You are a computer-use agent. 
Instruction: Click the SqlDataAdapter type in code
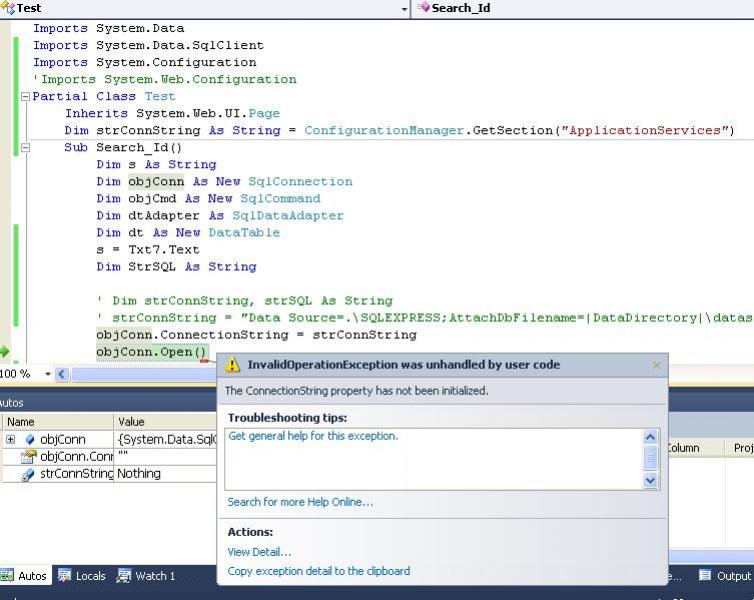pos(288,216)
